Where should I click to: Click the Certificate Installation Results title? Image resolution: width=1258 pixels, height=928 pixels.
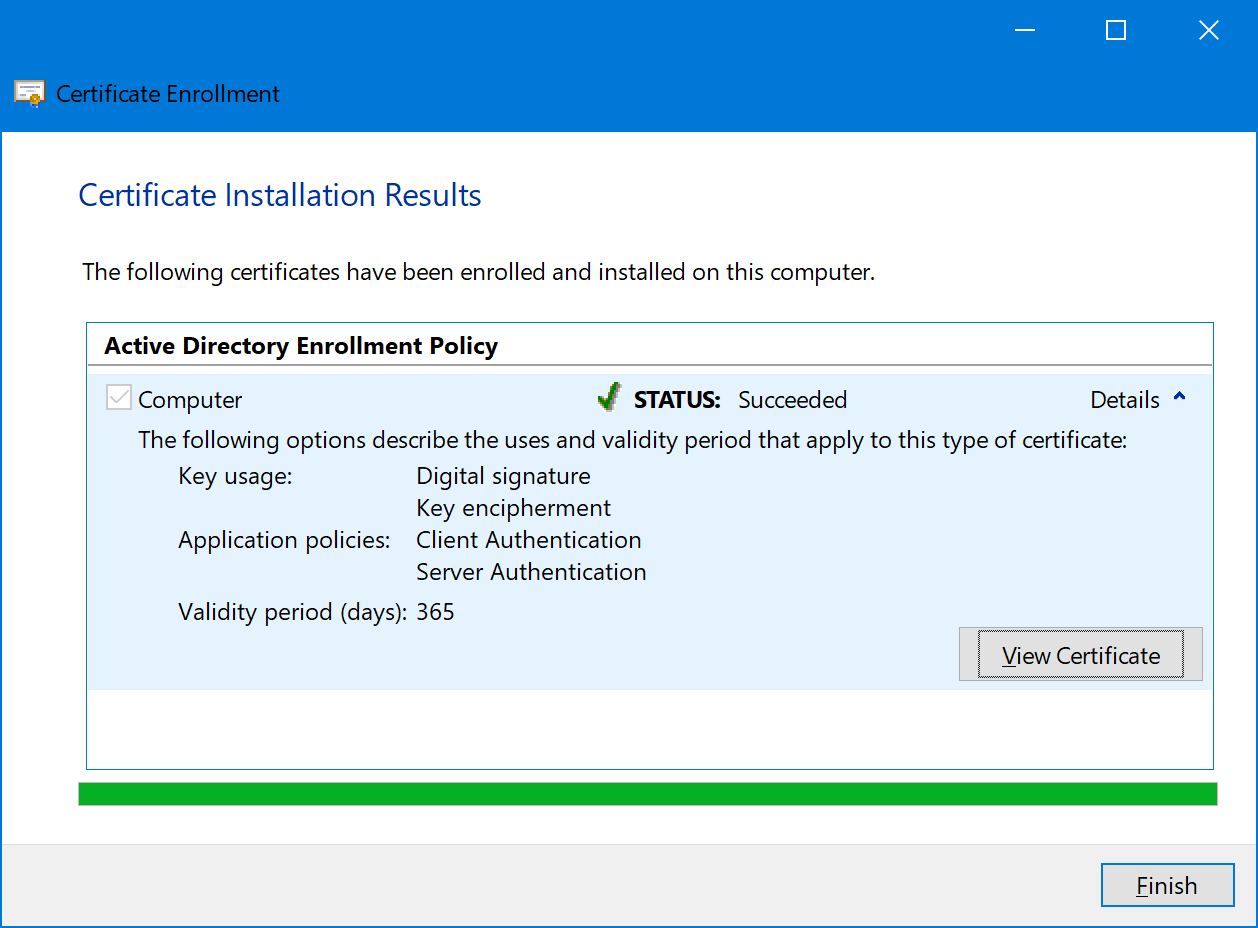[280, 195]
